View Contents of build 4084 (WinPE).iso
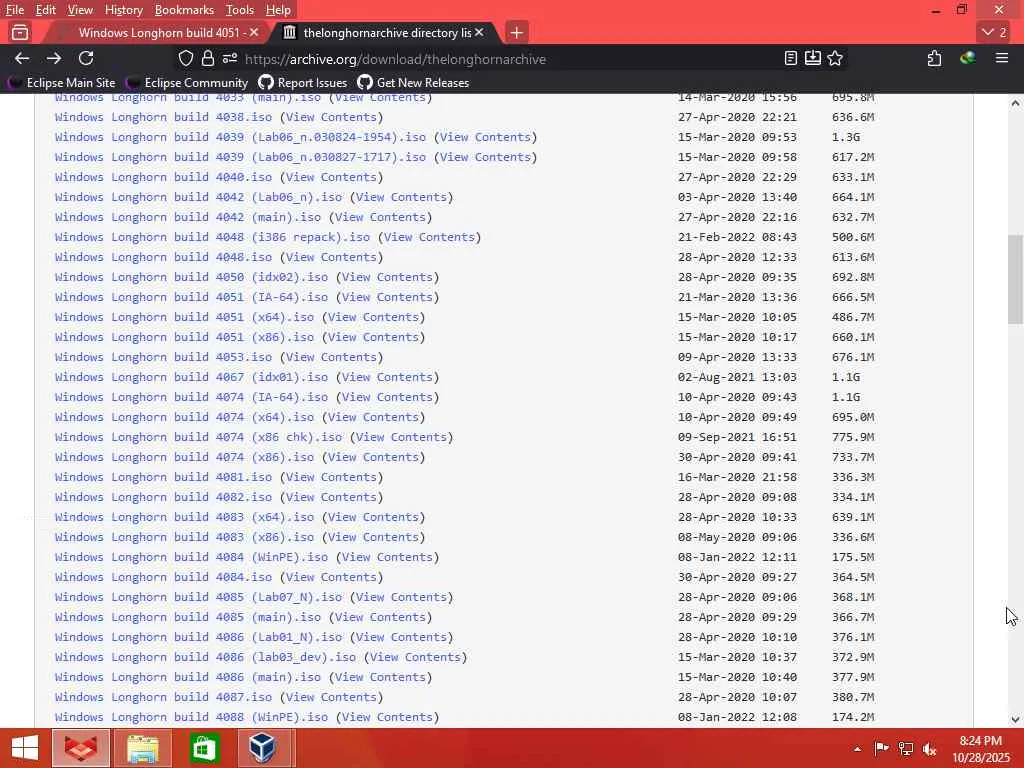The image size is (1024, 768). (387, 557)
